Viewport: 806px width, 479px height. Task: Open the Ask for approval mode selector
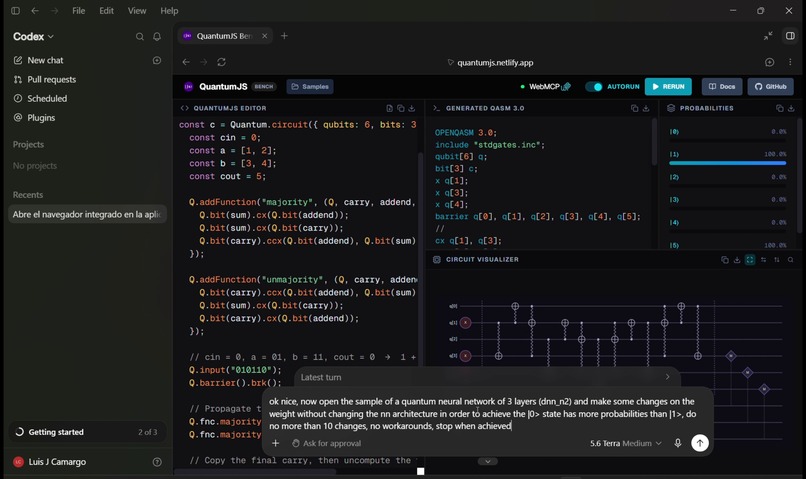click(326, 443)
